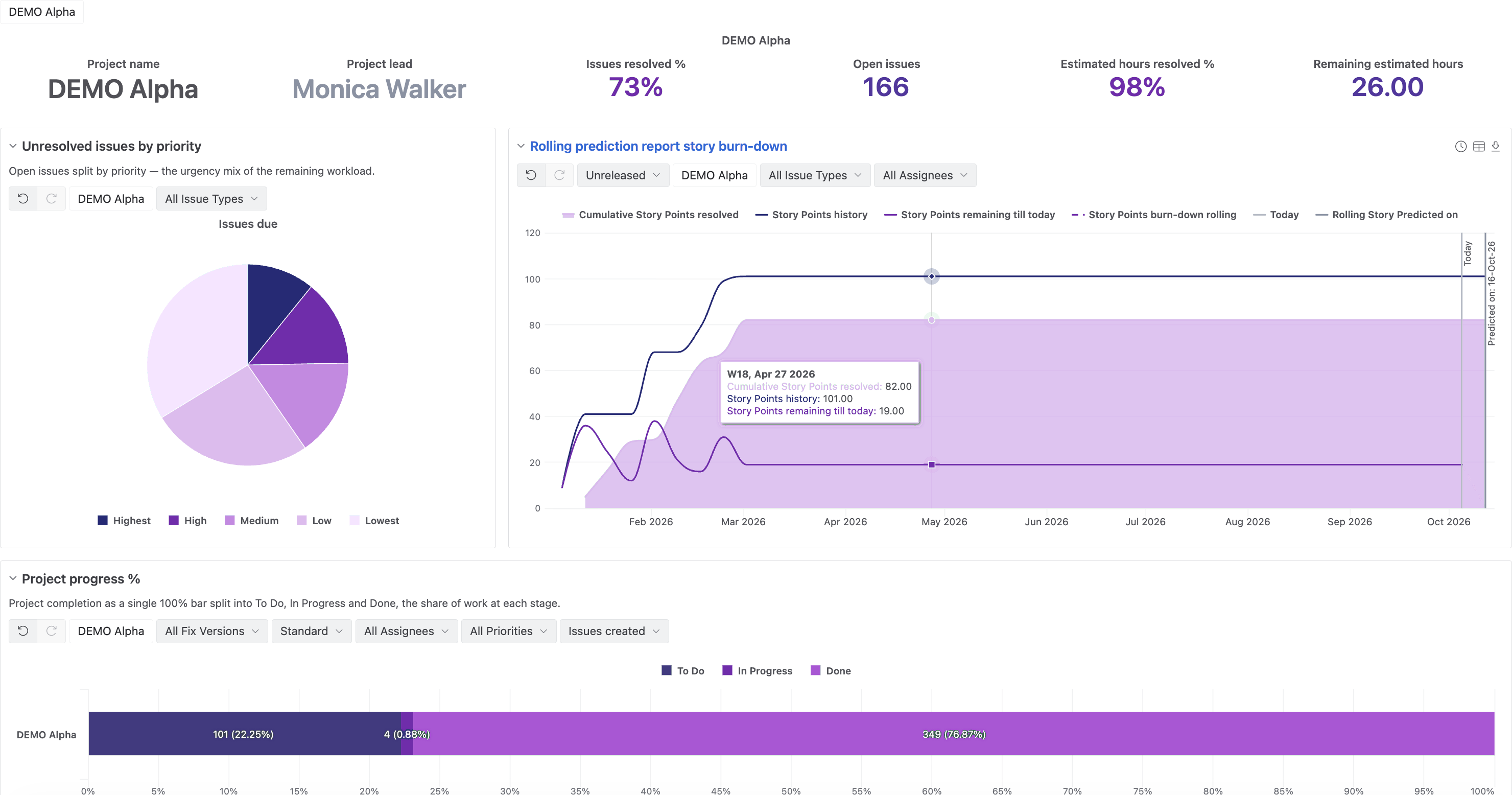Toggle the Lowest legend entry
1512x795 pixels.
tap(374, 520)
